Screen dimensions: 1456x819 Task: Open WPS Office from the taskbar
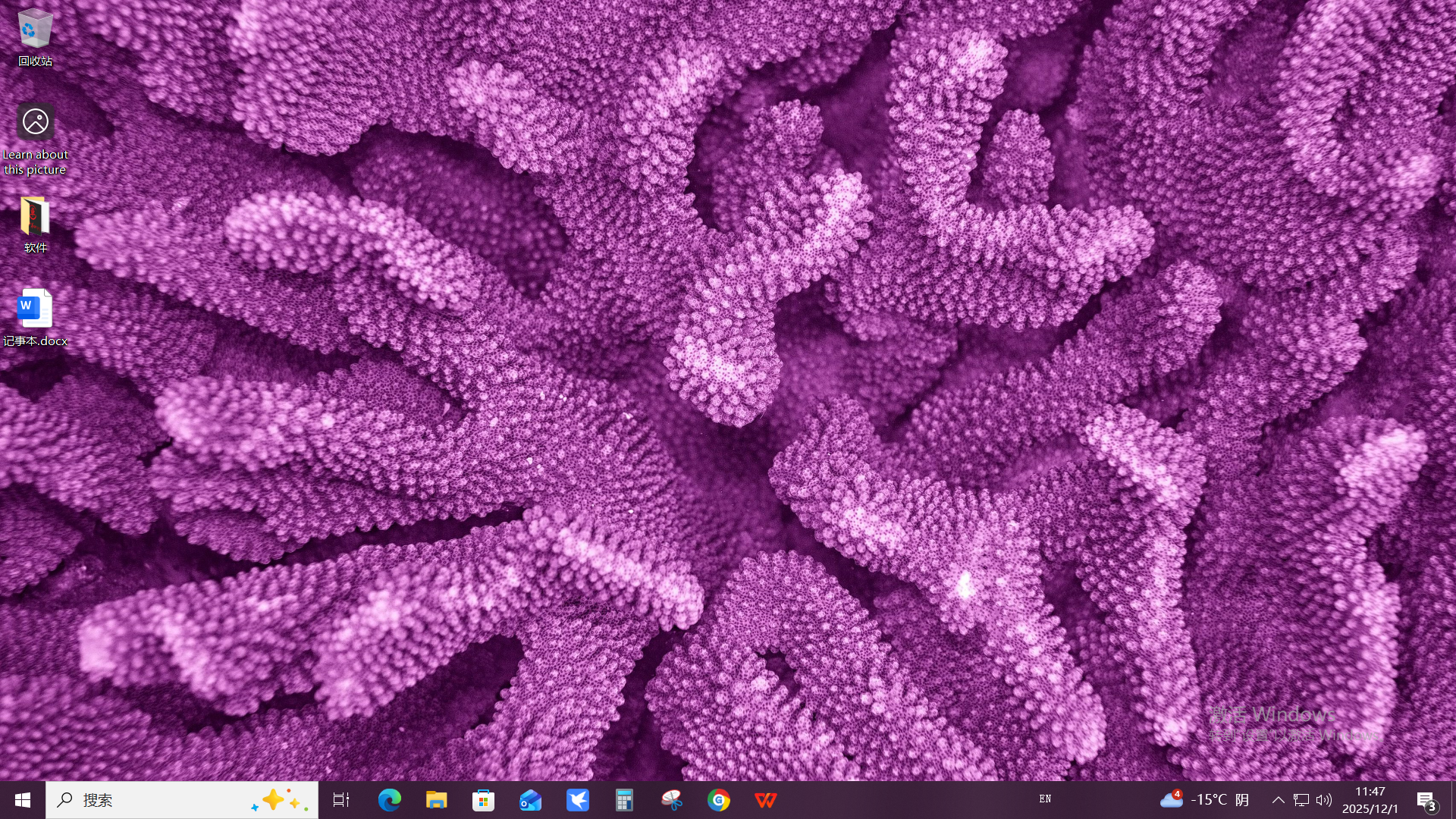(x=766, y=800)
